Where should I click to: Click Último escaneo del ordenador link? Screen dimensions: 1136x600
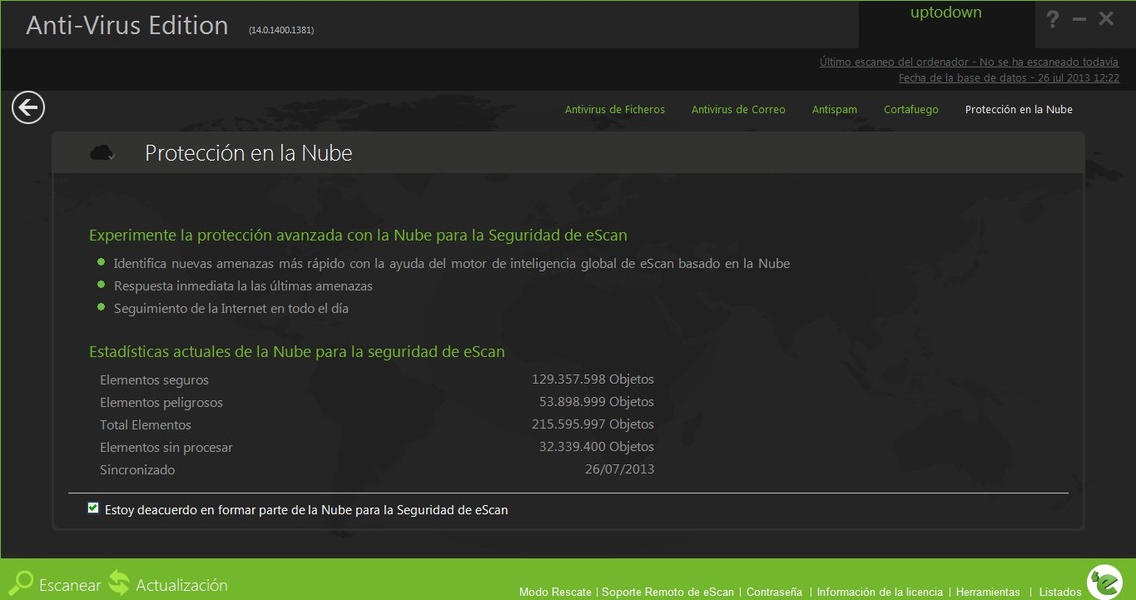[x=969, y=62]
